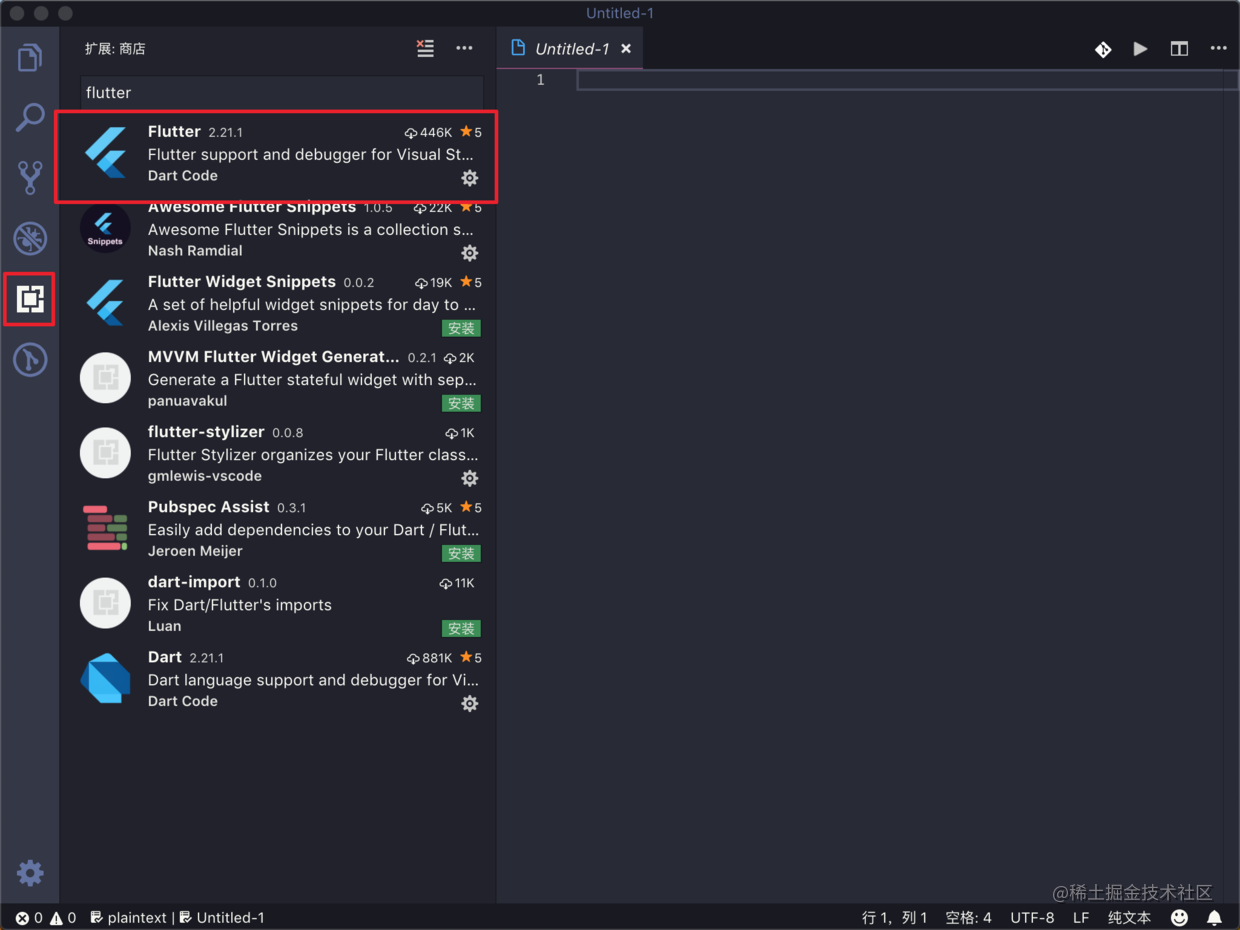Close the Untitled-1 editor tab

point(626,48)
